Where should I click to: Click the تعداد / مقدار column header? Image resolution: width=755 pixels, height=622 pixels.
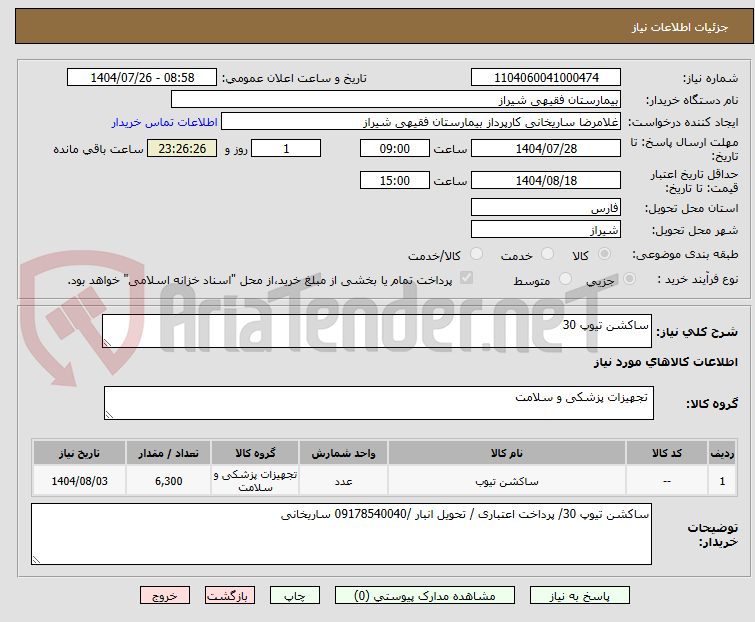(169, 453)
